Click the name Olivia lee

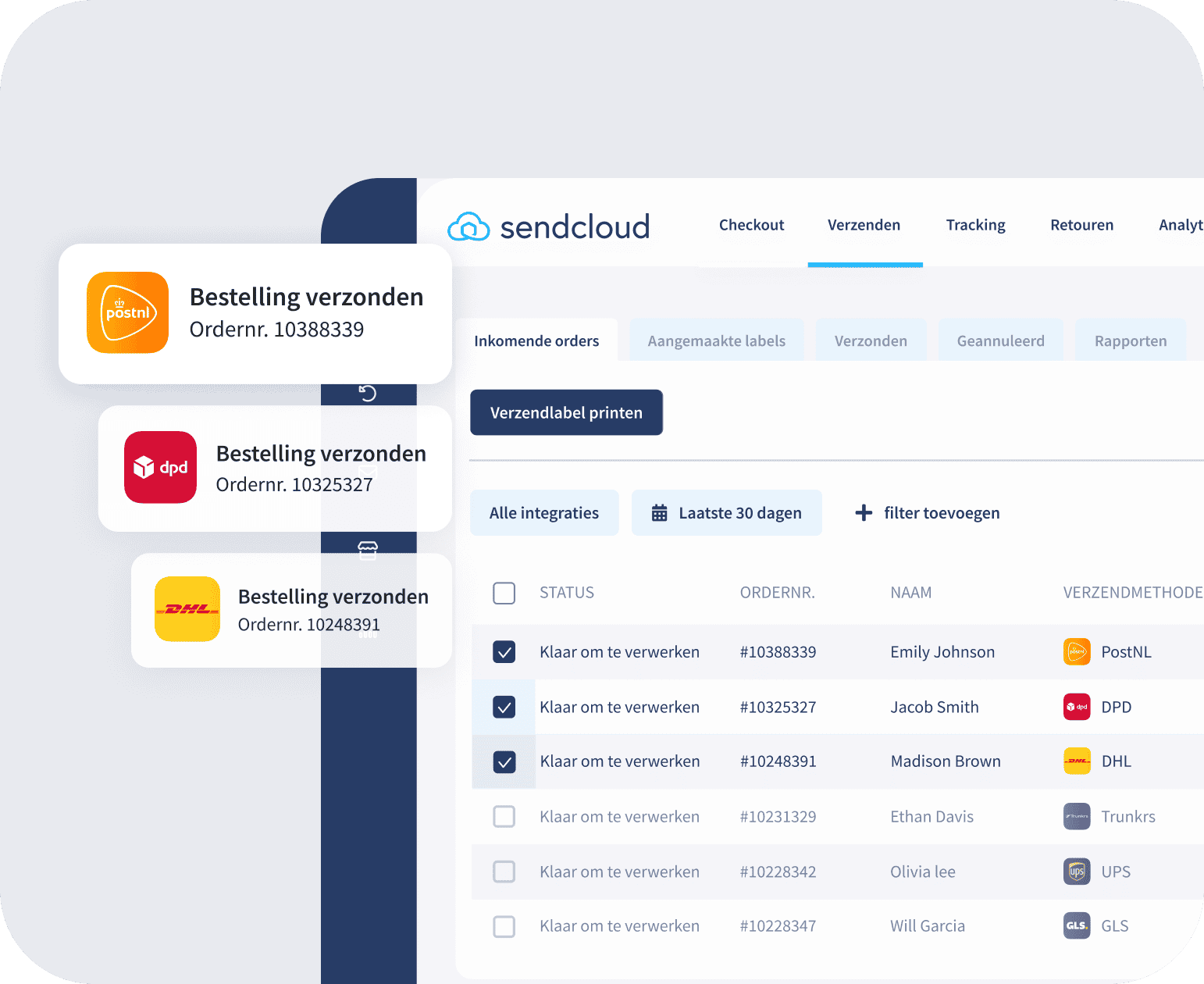923,872
